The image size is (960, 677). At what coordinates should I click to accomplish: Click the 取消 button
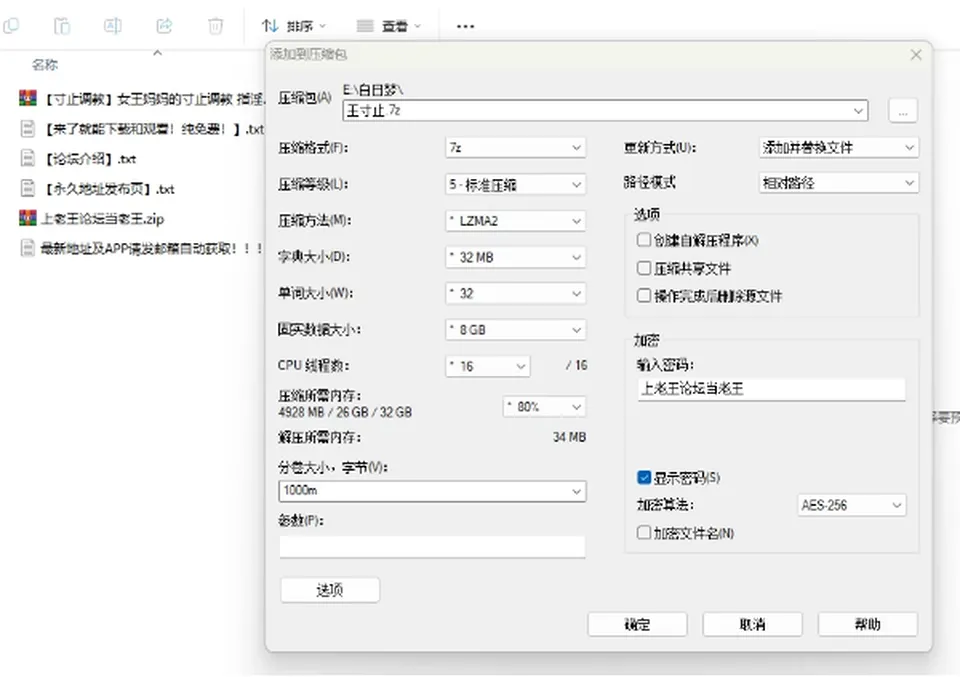pos(752,624)
